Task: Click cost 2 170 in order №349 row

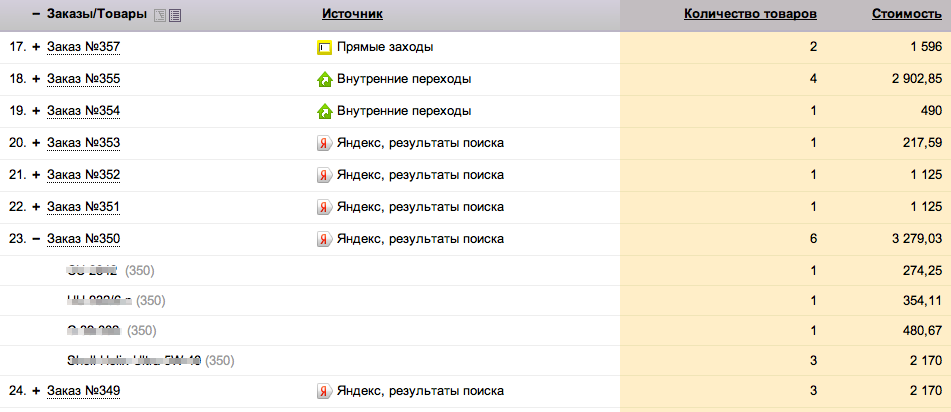Action: 926,391
